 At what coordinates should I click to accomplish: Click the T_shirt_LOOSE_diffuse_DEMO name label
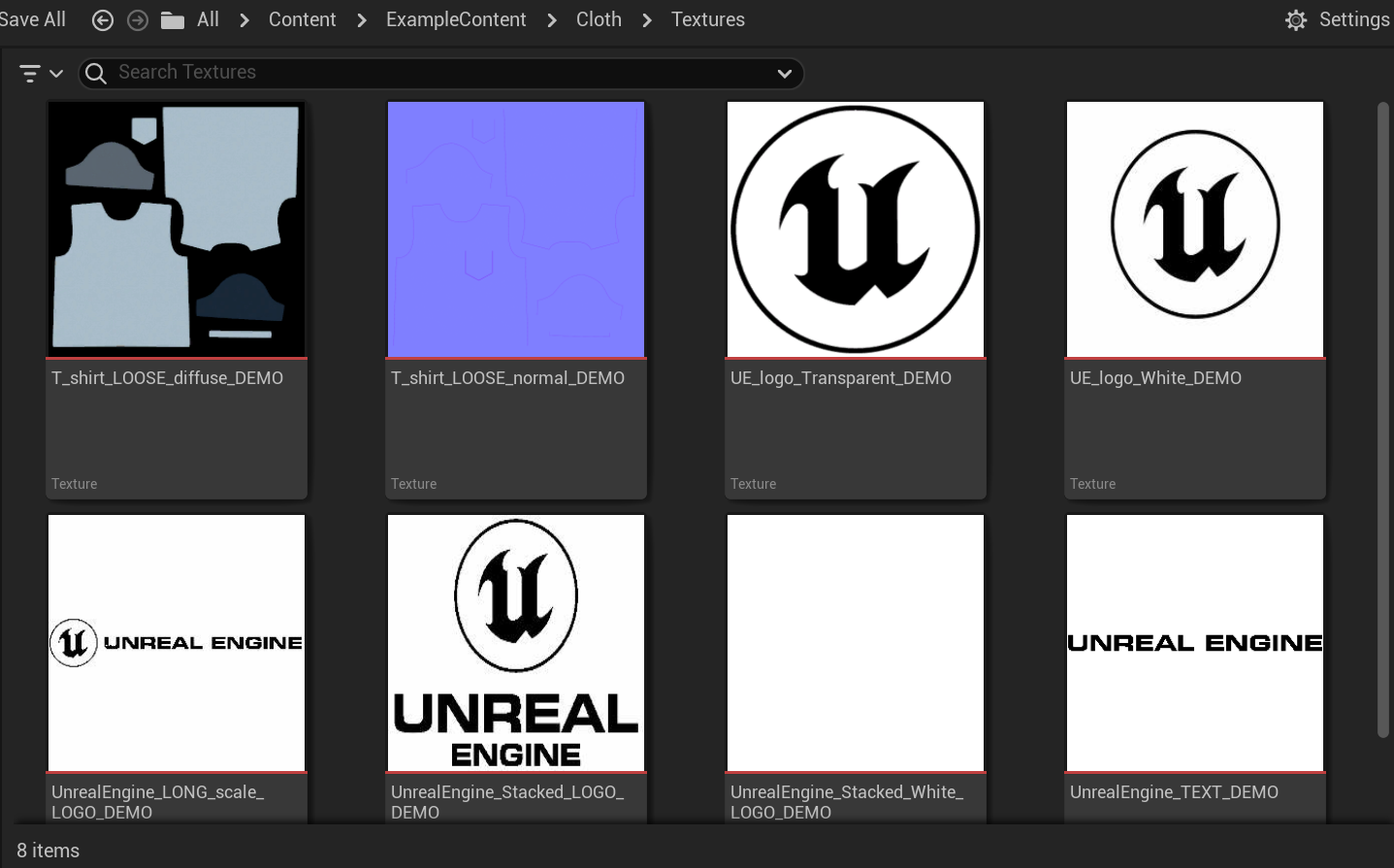point(167,378)
